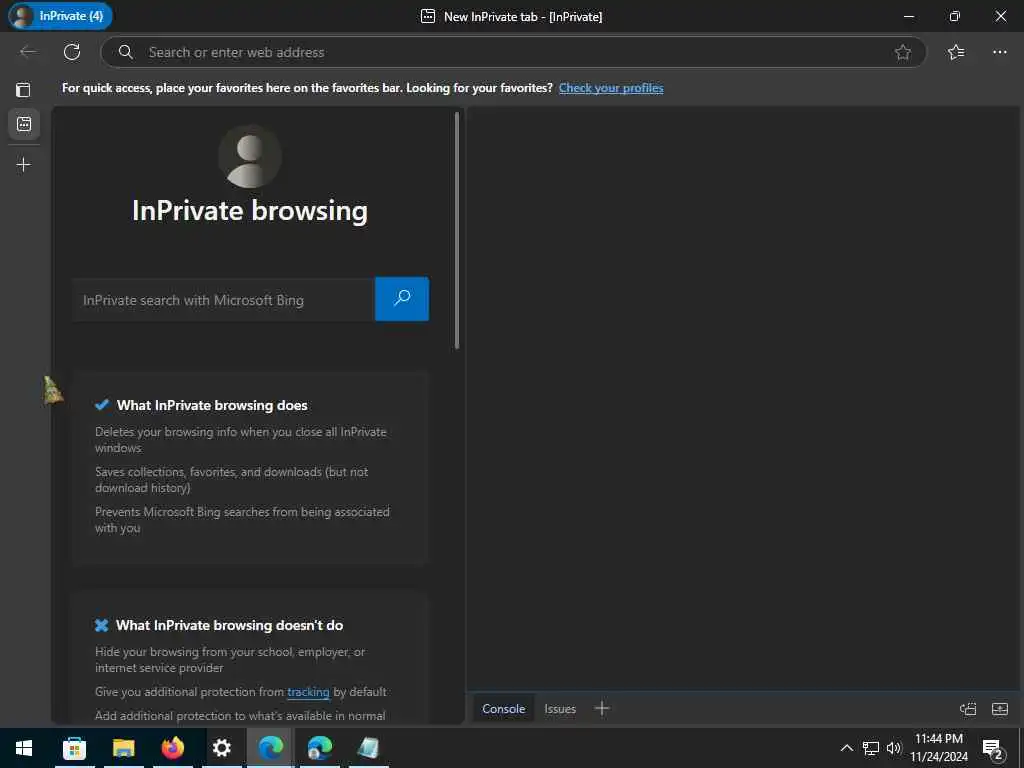Open the network status tray icon
This screenshot has height=768, width=1024.
point(871,748)
